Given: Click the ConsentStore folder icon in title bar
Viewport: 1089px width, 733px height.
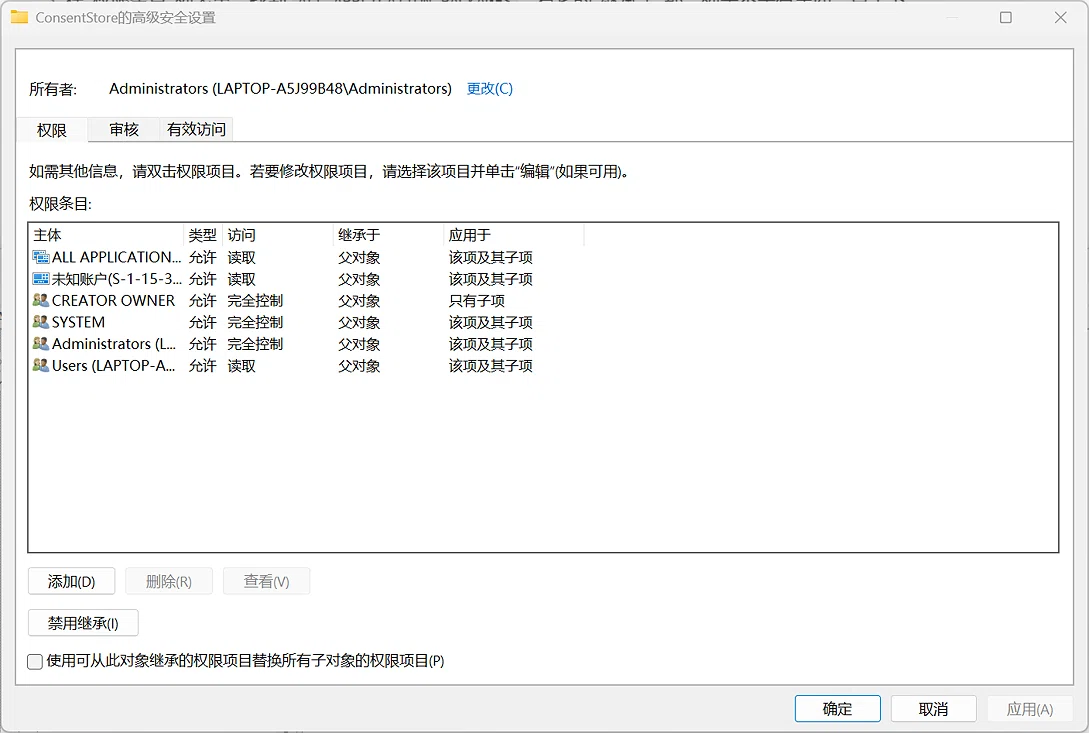Looking at the screenshot, I should tap(19, 17).
